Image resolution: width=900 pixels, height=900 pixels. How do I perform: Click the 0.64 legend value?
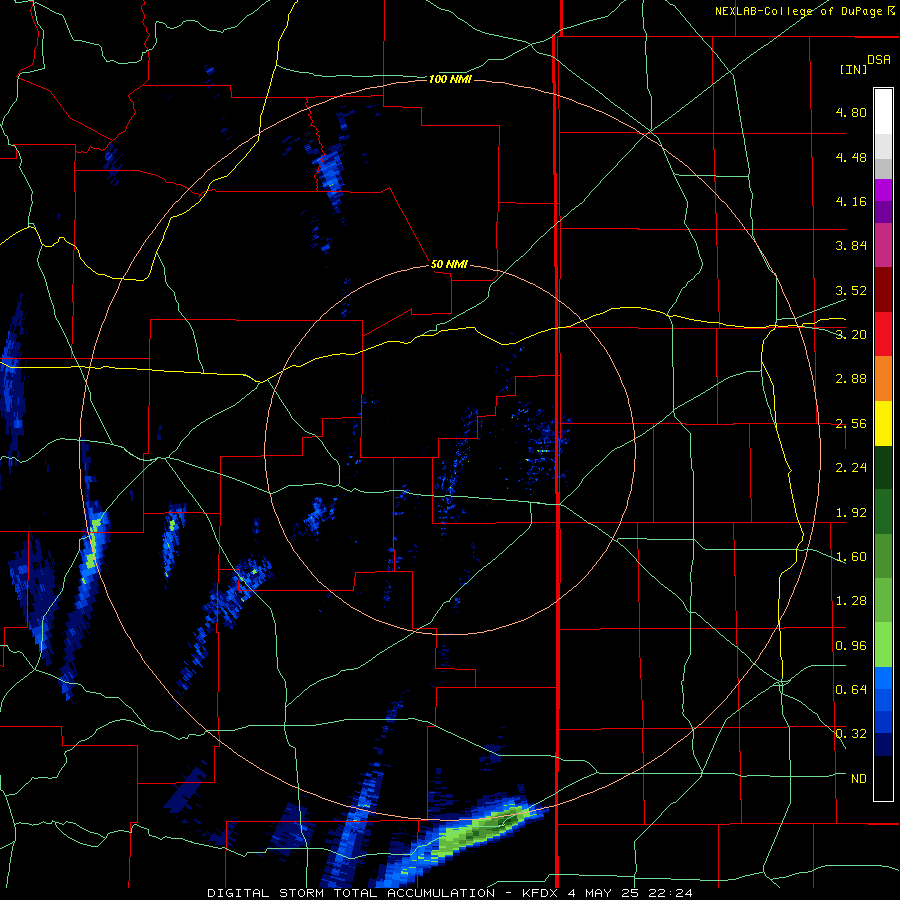tap(851, 690)
